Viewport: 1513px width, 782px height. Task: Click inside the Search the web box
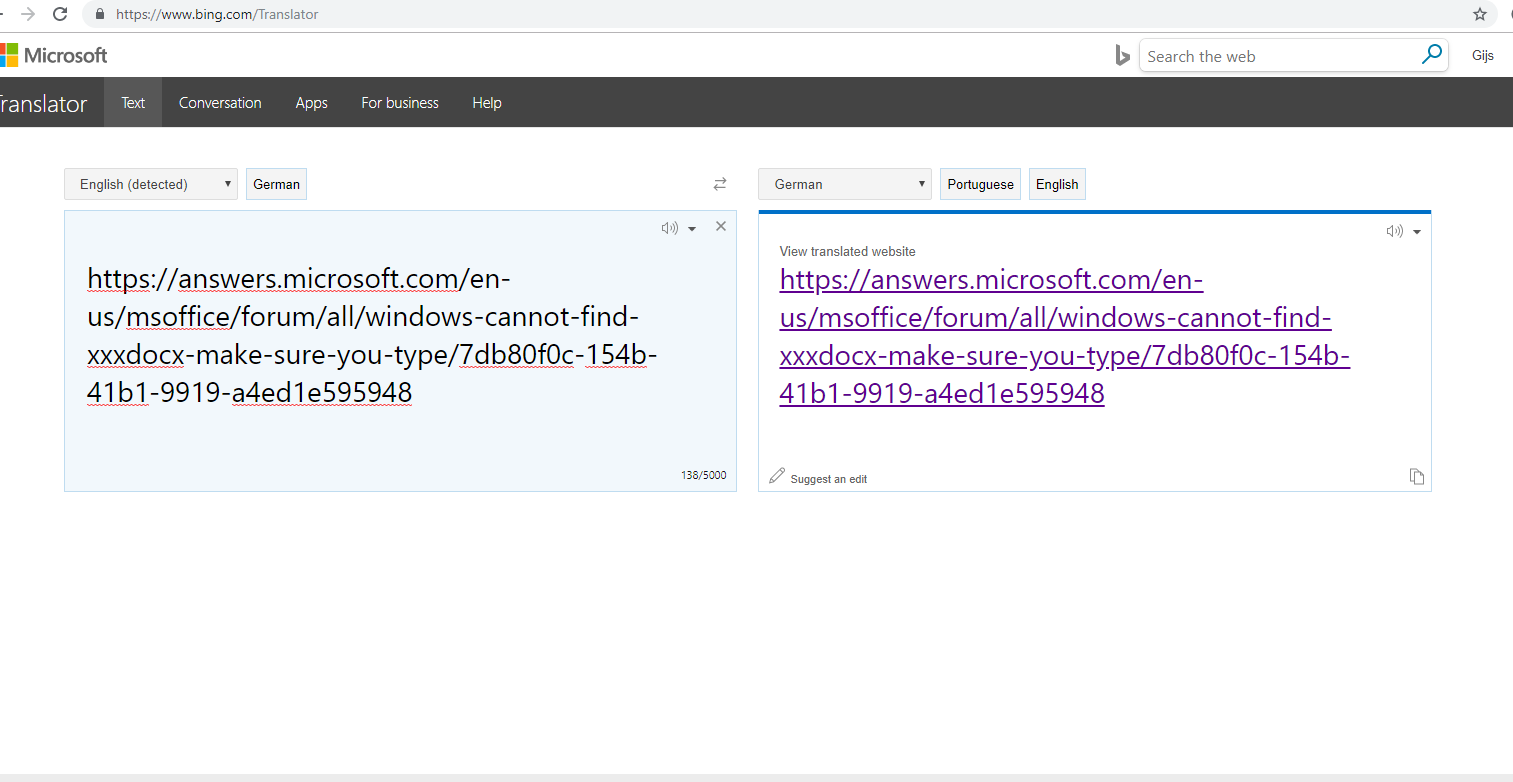point(1280,56)
